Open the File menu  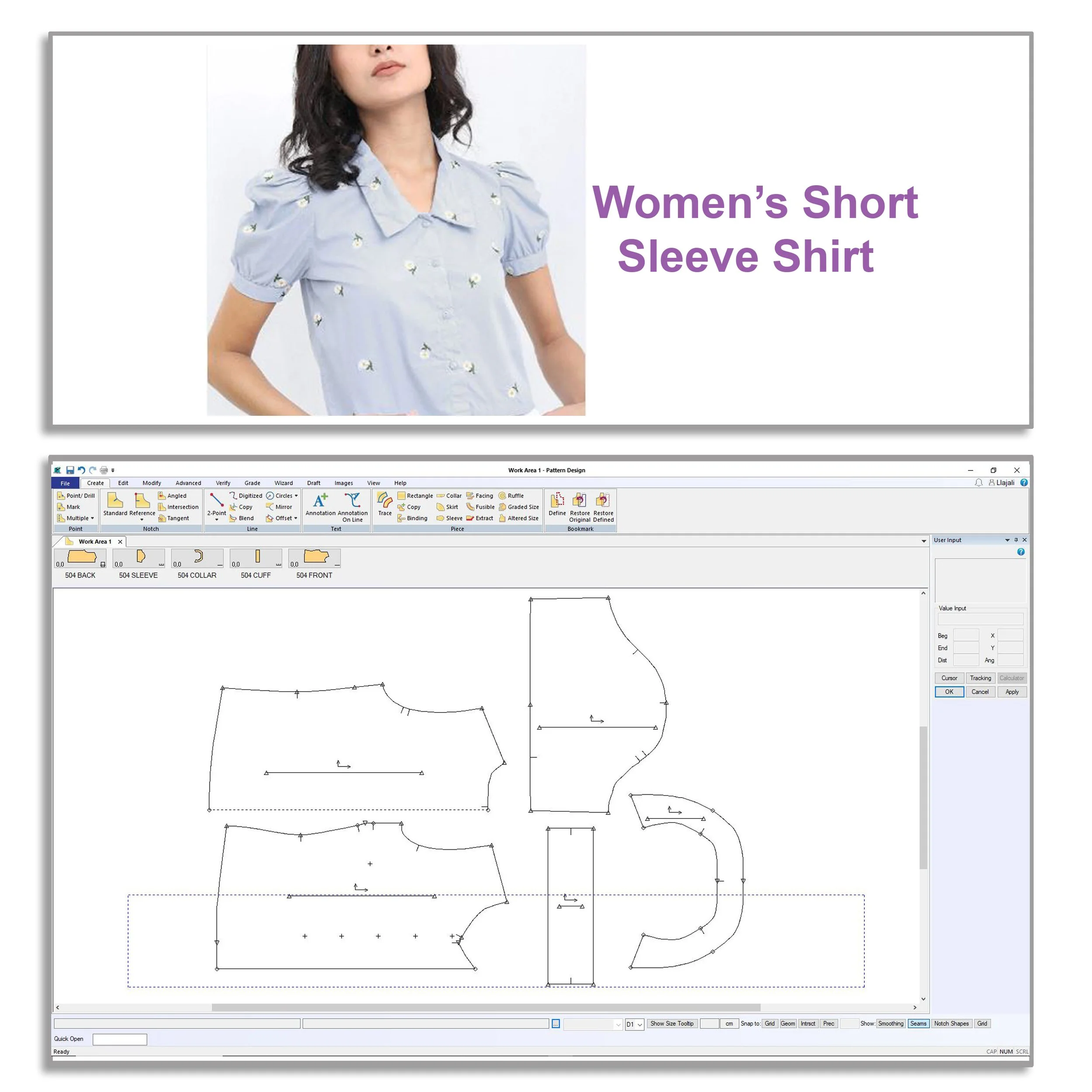(65, 483)
